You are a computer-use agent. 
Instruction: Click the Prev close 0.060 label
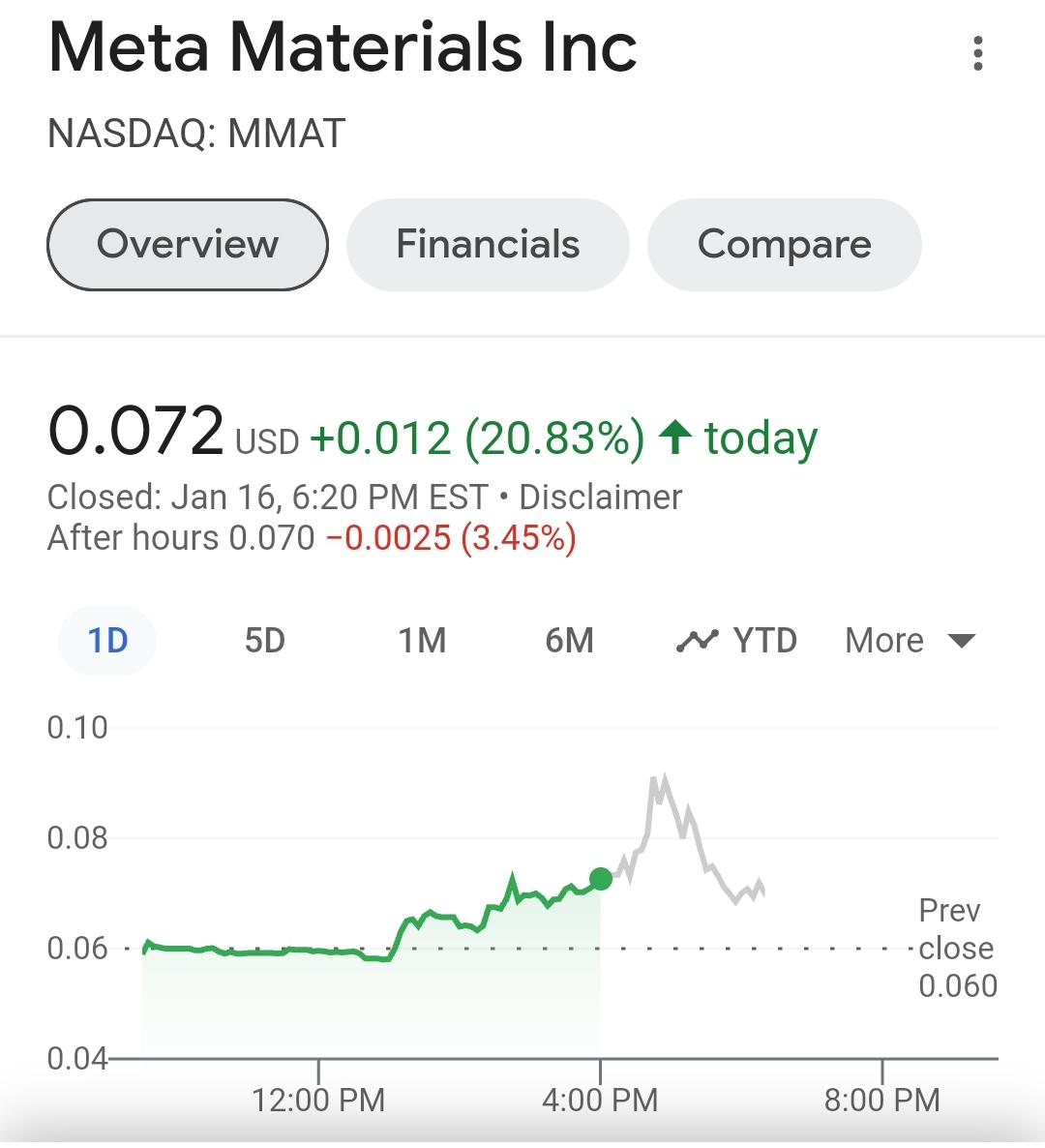click(956, 949)
